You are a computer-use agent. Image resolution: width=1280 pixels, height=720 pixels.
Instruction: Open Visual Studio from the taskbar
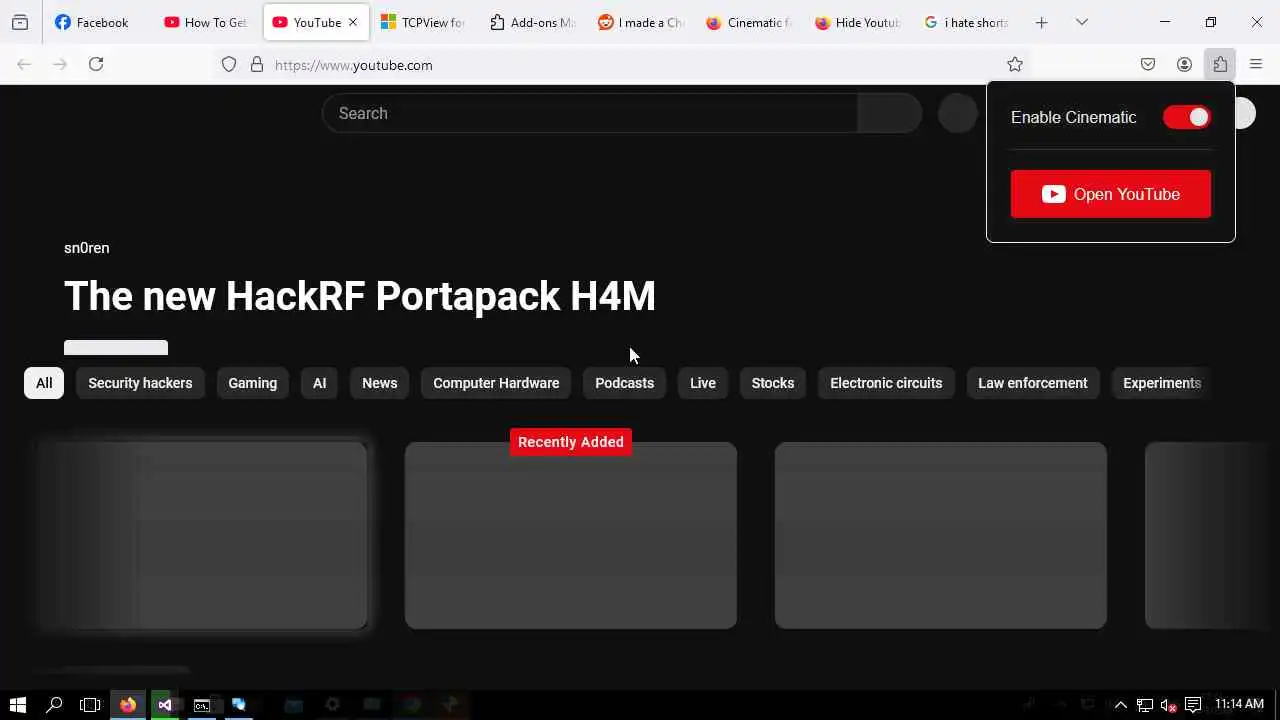pos(165,705)
